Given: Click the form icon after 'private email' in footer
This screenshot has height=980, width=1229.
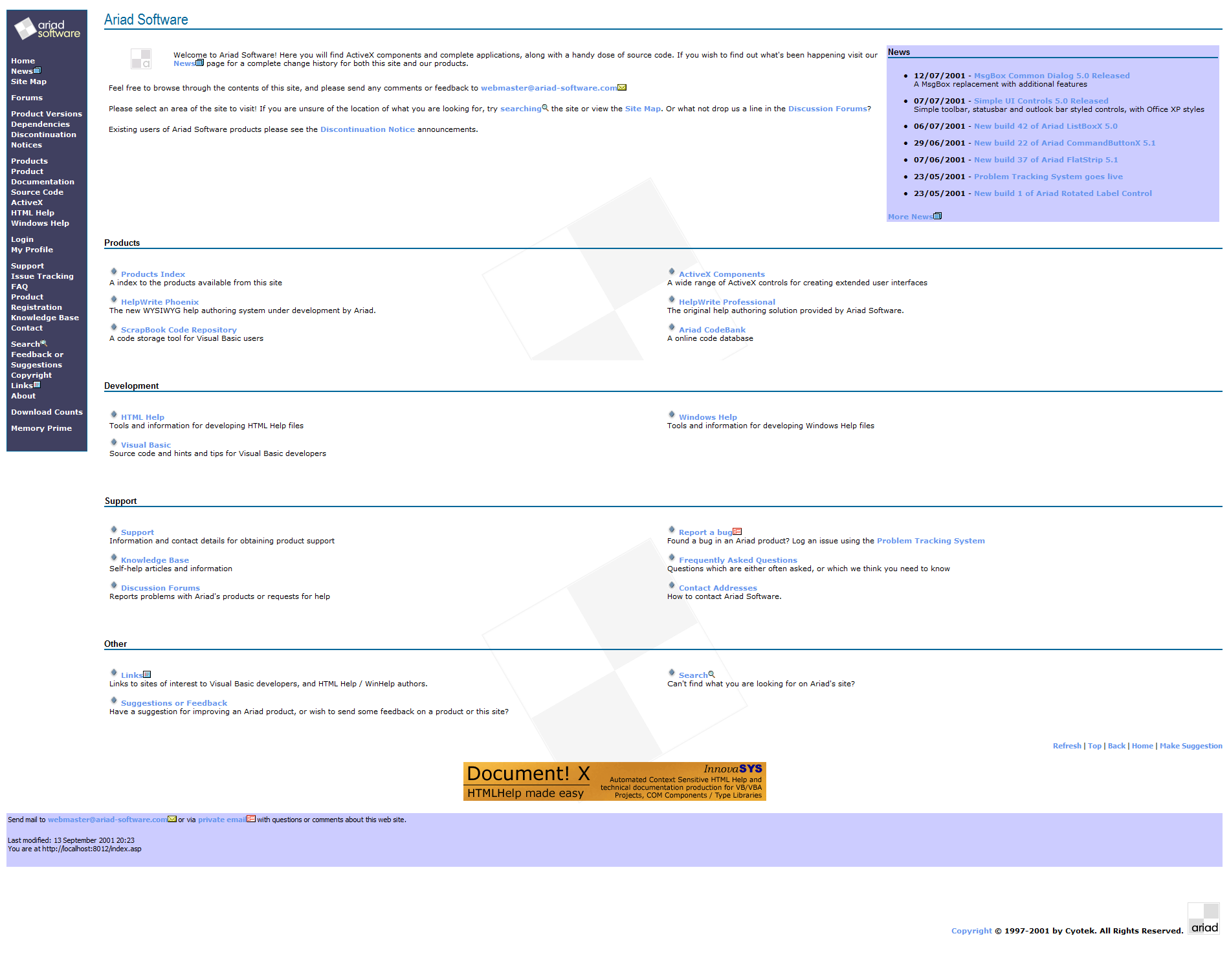Looking at the screenshot, I should coord(251,819).
